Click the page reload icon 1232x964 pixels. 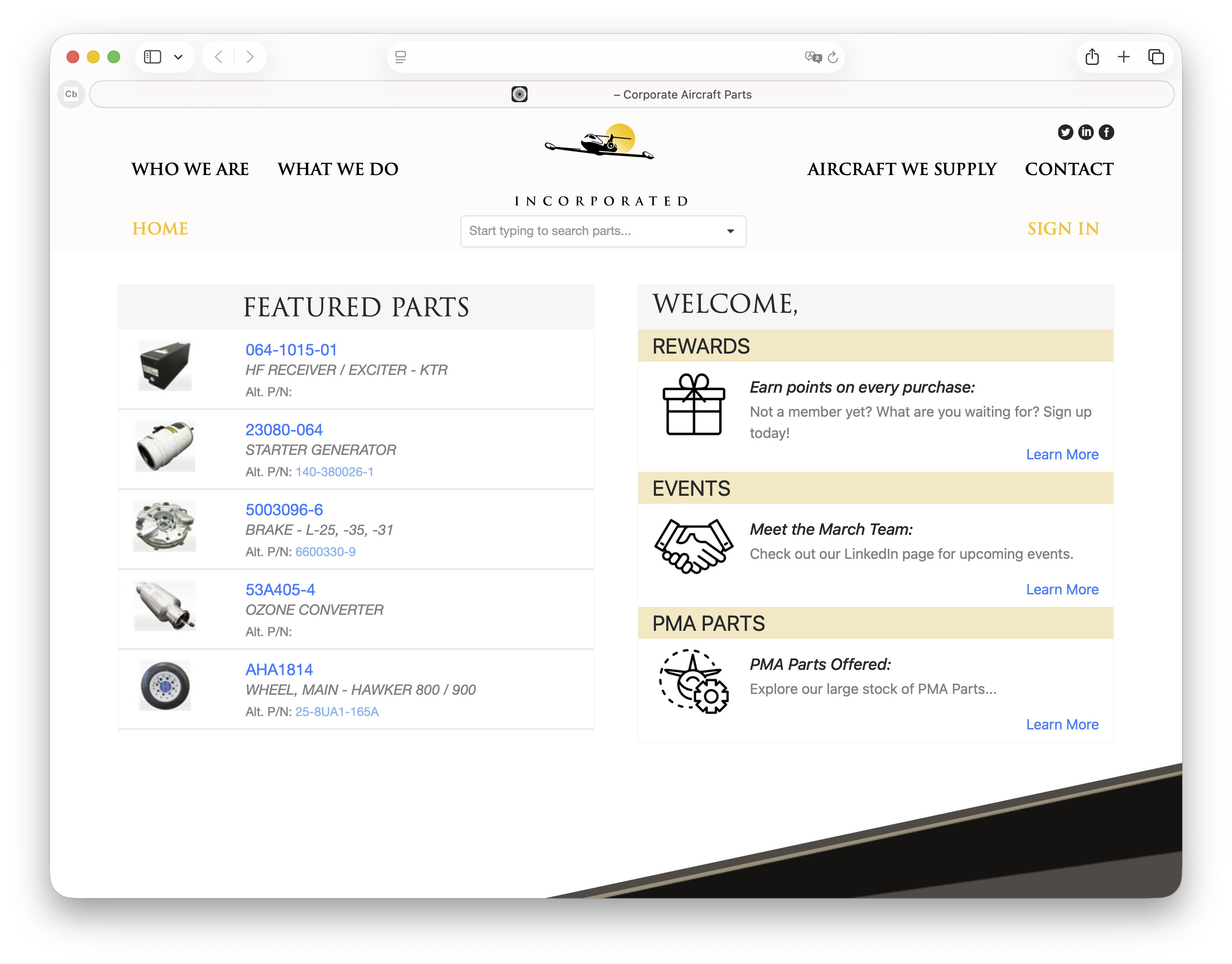[832, 57]
